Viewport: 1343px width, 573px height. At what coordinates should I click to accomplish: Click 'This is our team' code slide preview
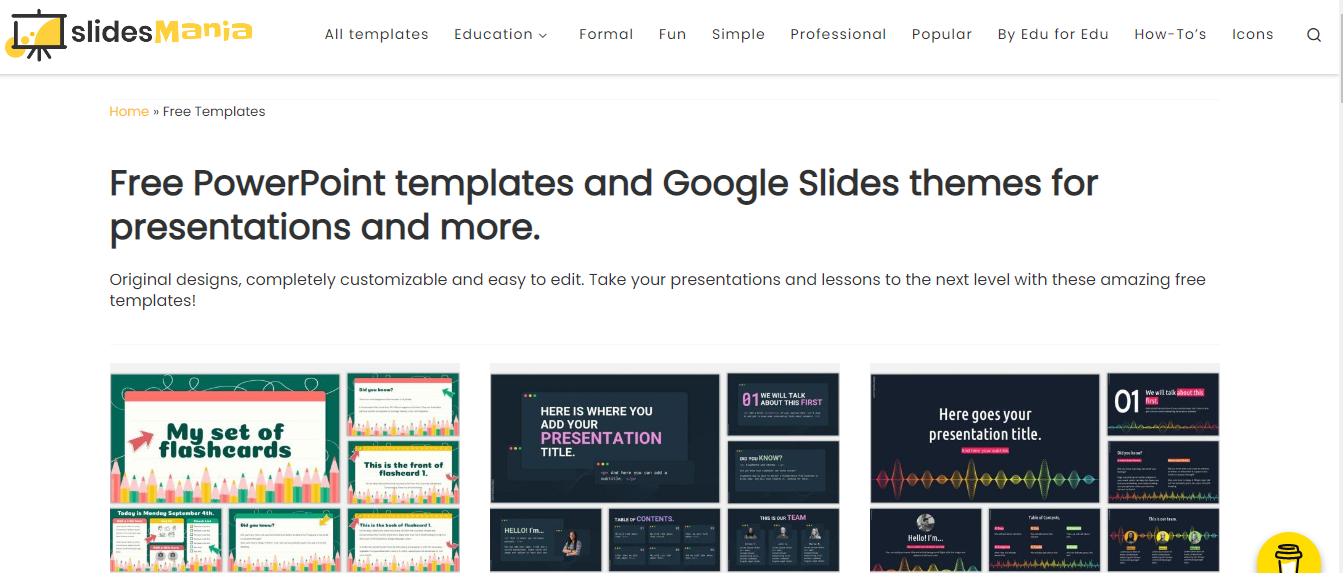point(783,540)
